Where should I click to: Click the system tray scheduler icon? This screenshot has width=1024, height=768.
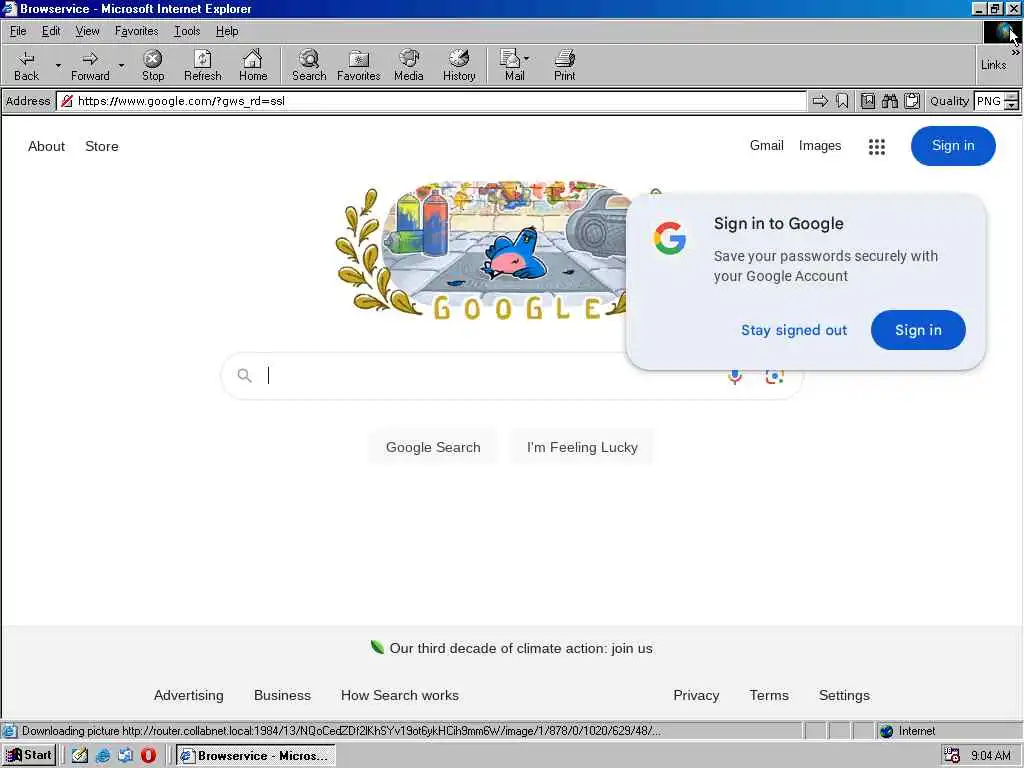point(952,755)
